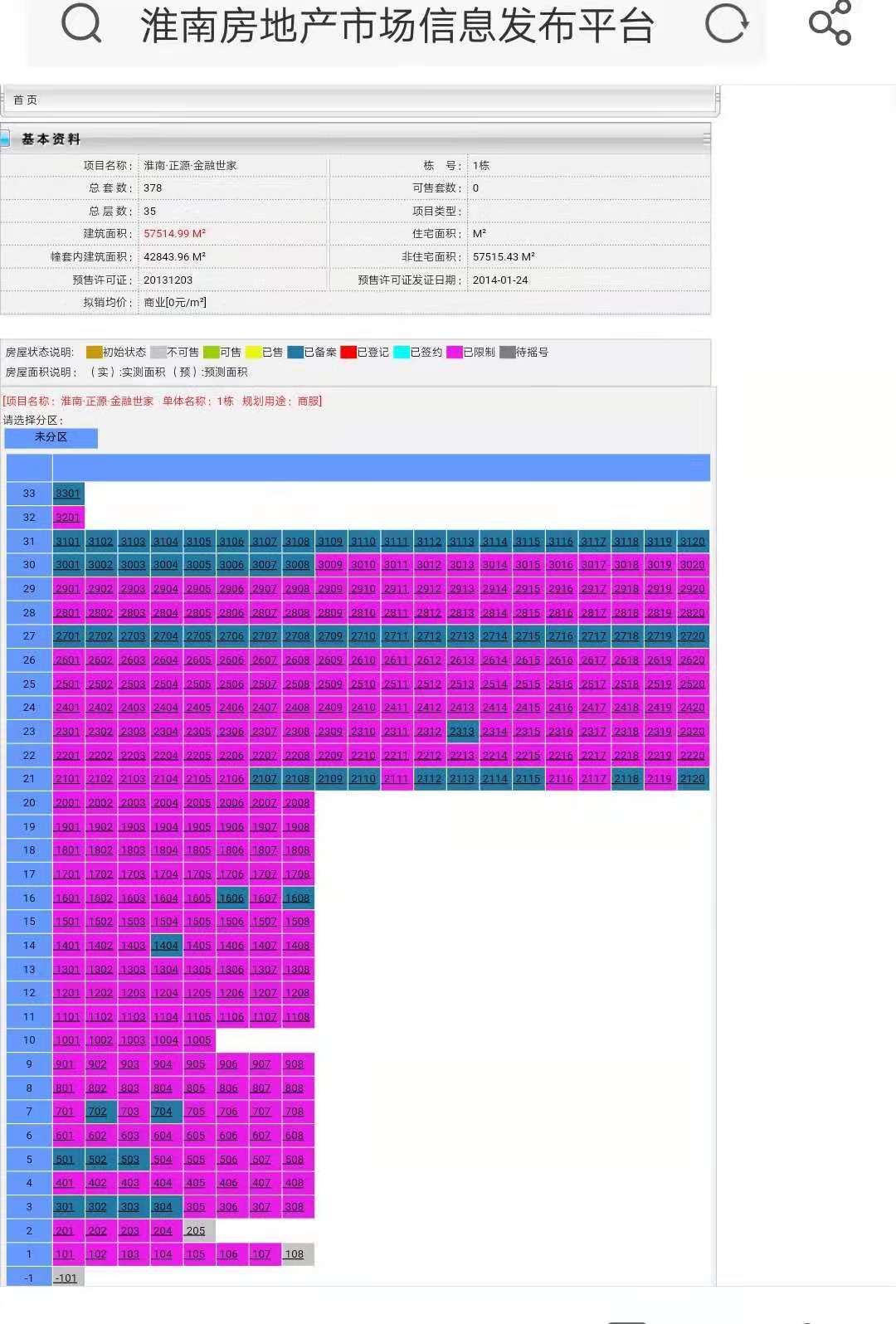The width and height of the screenshot is (896, 1324).
Task: Click the 初始状态 gold legend swatch
Action: pyautogui.click(x=94, y=353)
